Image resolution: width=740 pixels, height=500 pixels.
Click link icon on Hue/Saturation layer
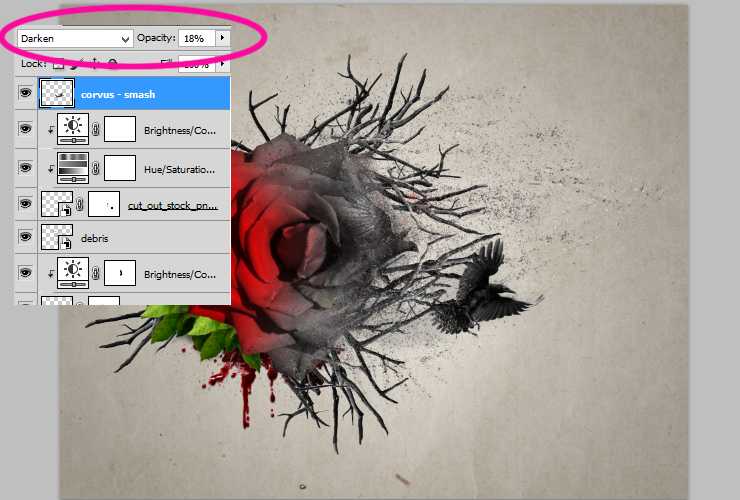[96, 168]
